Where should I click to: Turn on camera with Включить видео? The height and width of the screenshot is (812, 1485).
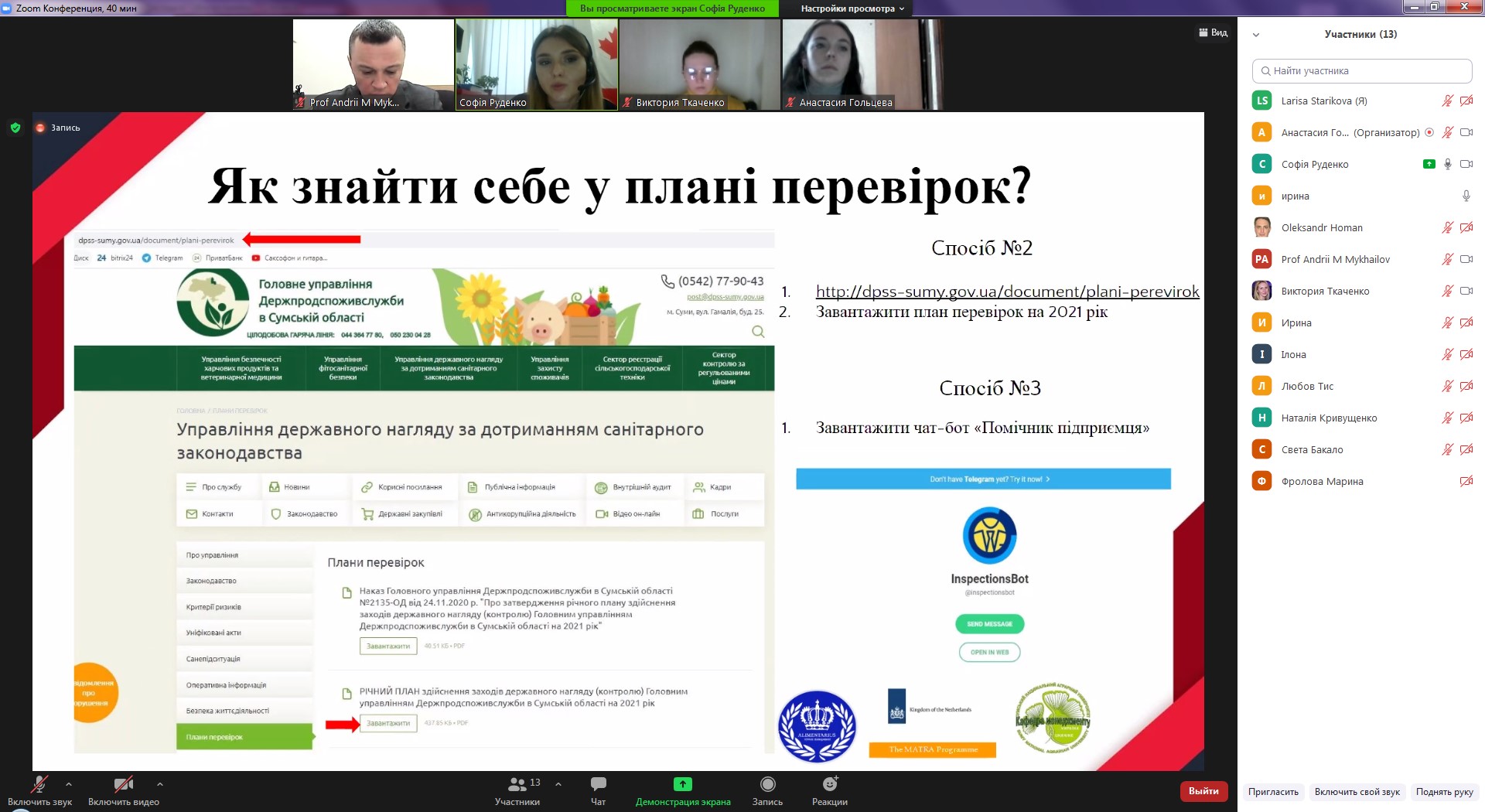124,791
